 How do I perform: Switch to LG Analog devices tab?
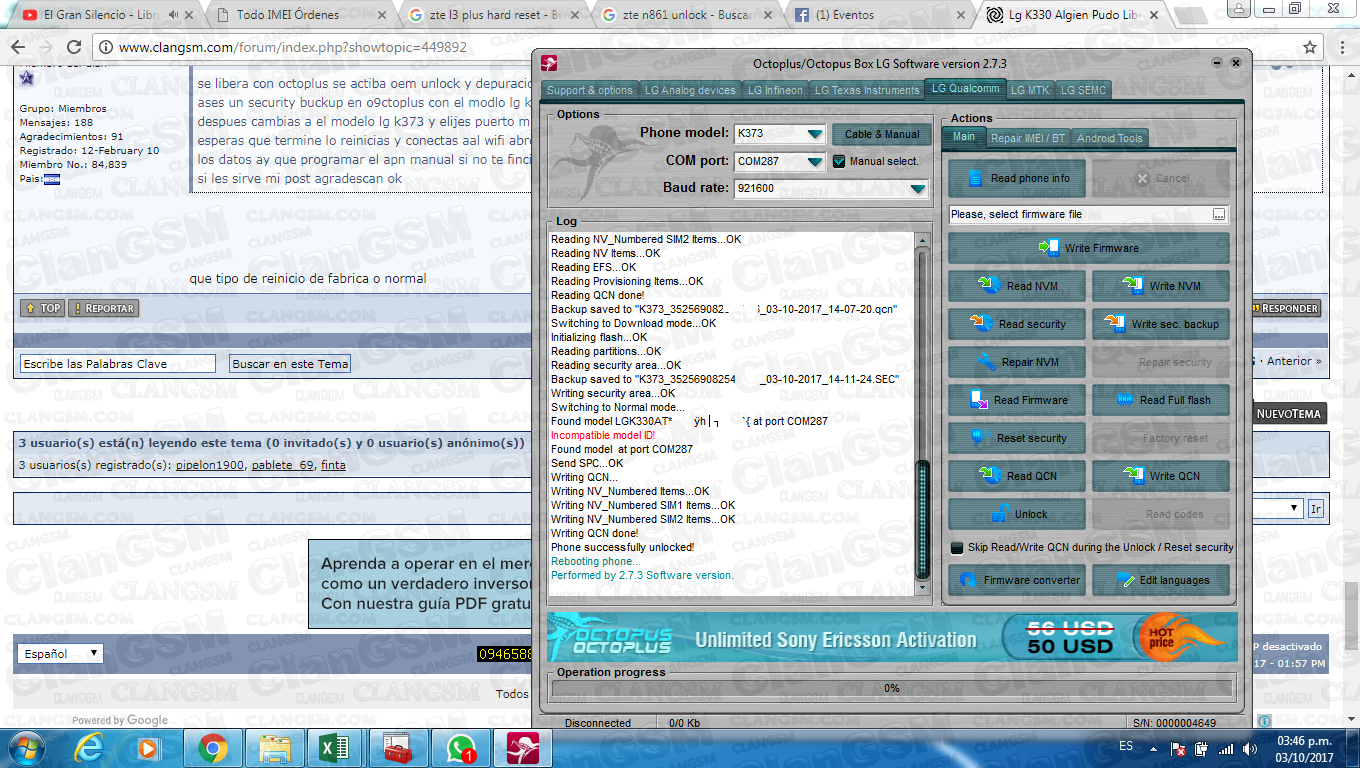690,90
